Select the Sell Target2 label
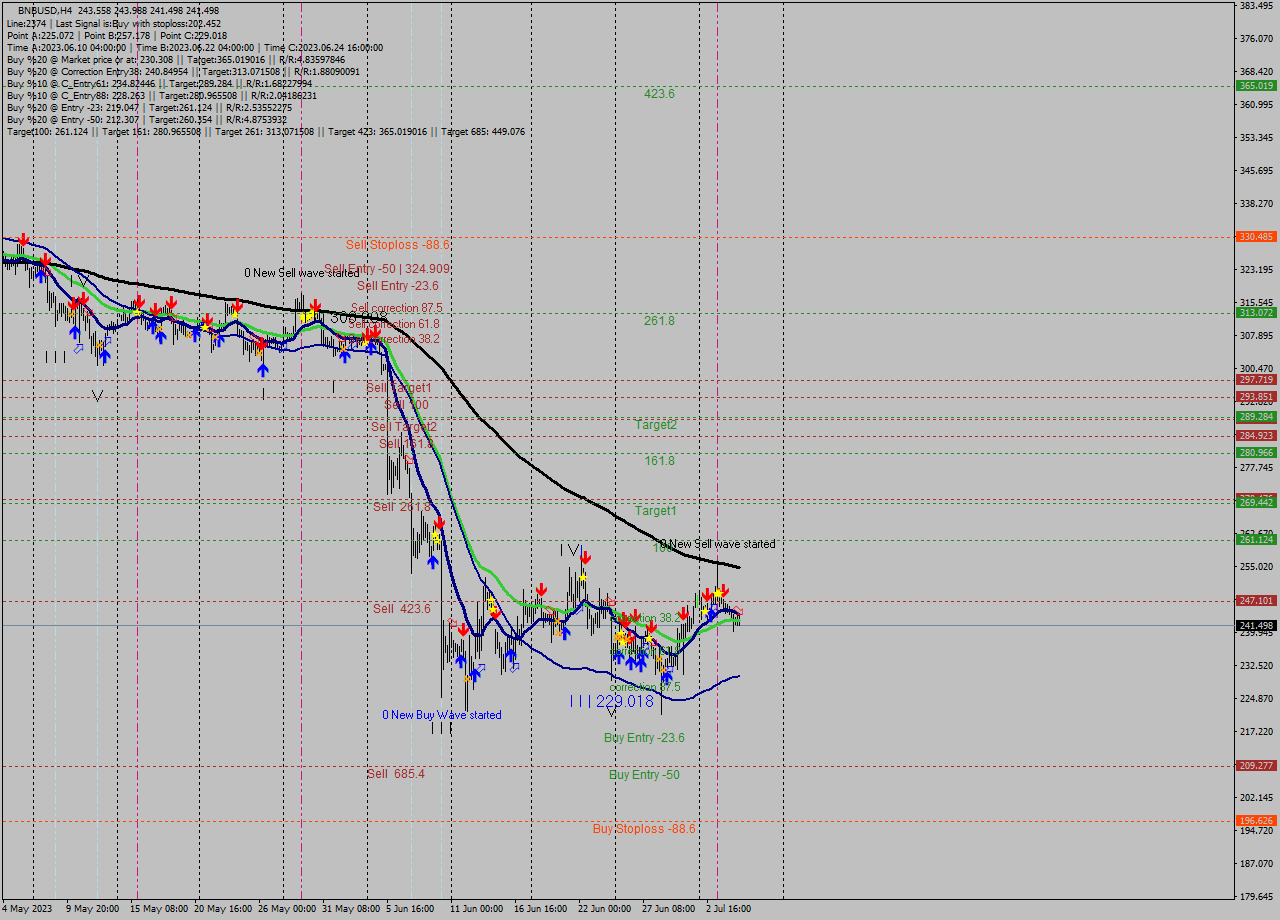Screen dimensions: 1280x920 [x=404, y=427]
